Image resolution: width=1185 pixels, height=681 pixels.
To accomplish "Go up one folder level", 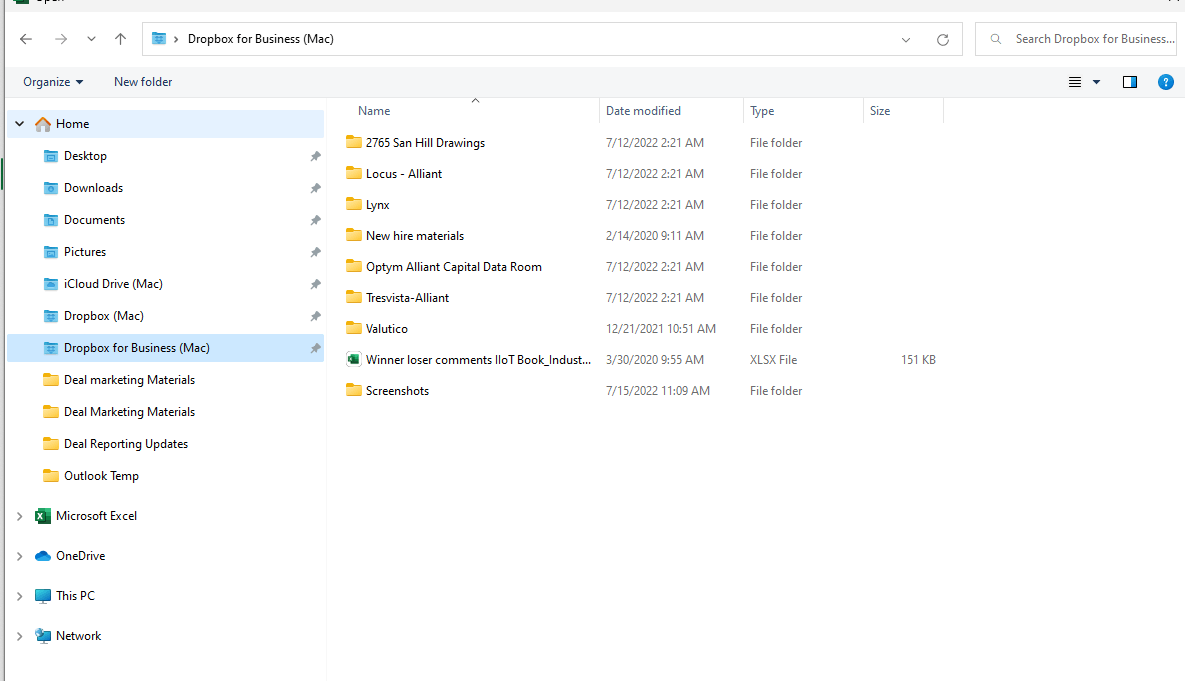I will point(120,39).
